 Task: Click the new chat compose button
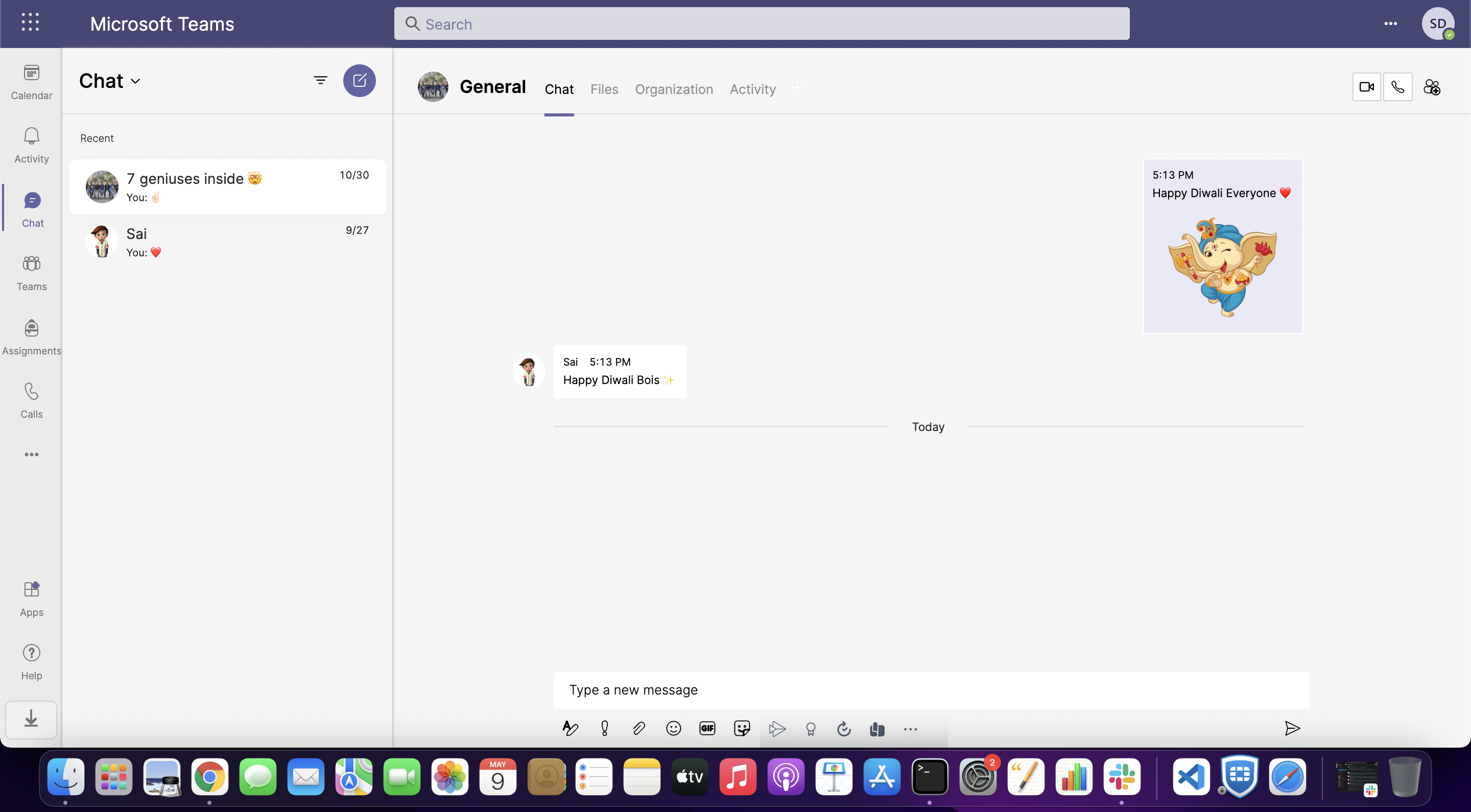[x=359, y=81]
